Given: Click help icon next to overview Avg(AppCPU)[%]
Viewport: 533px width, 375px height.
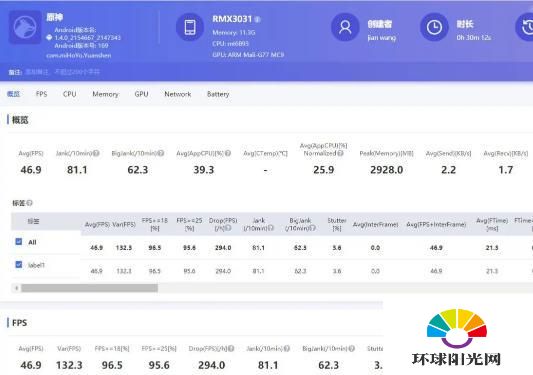Looking at the screenshot, I should (x=228, y=153).
